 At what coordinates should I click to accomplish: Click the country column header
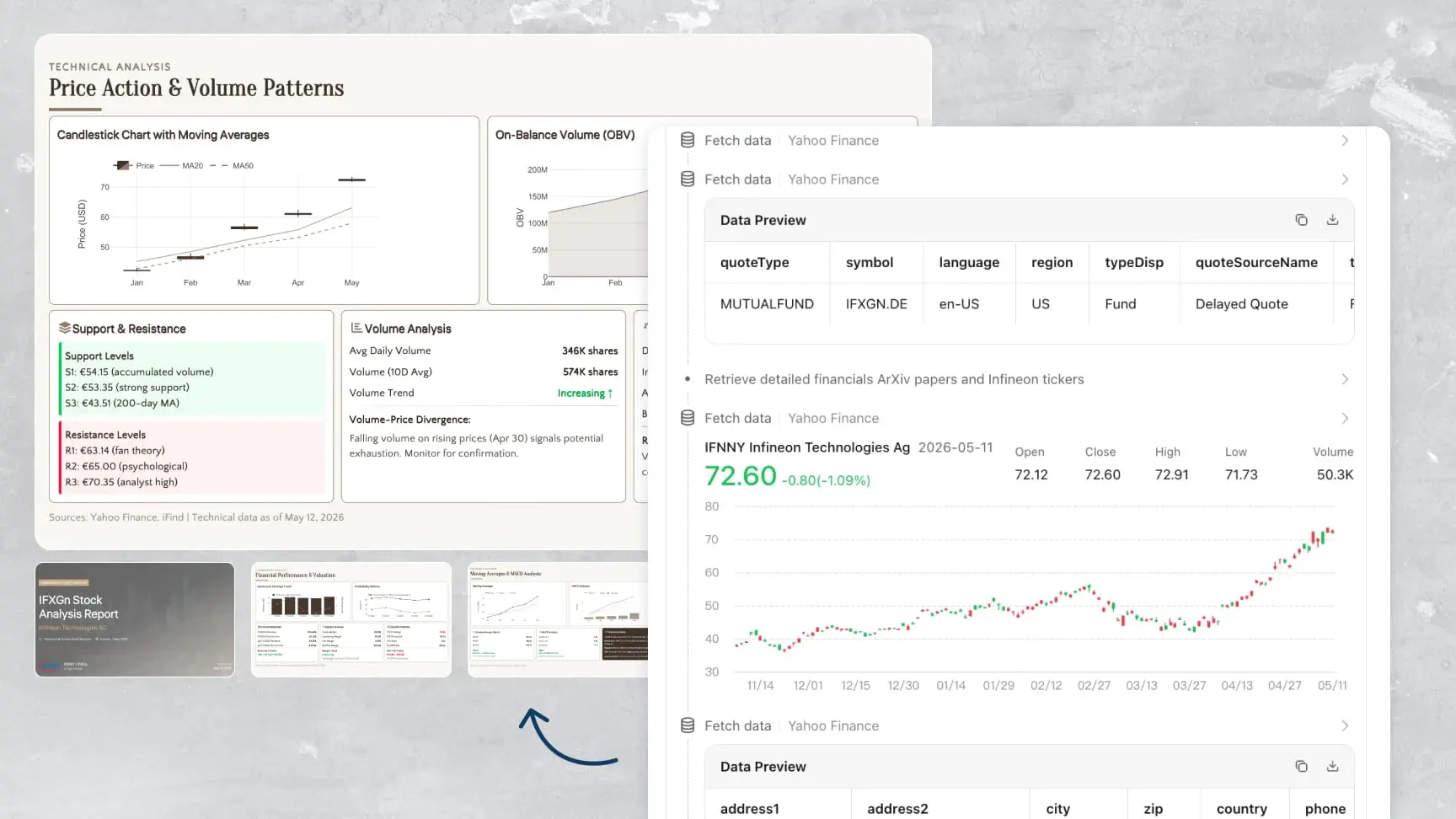point(1242,809)
